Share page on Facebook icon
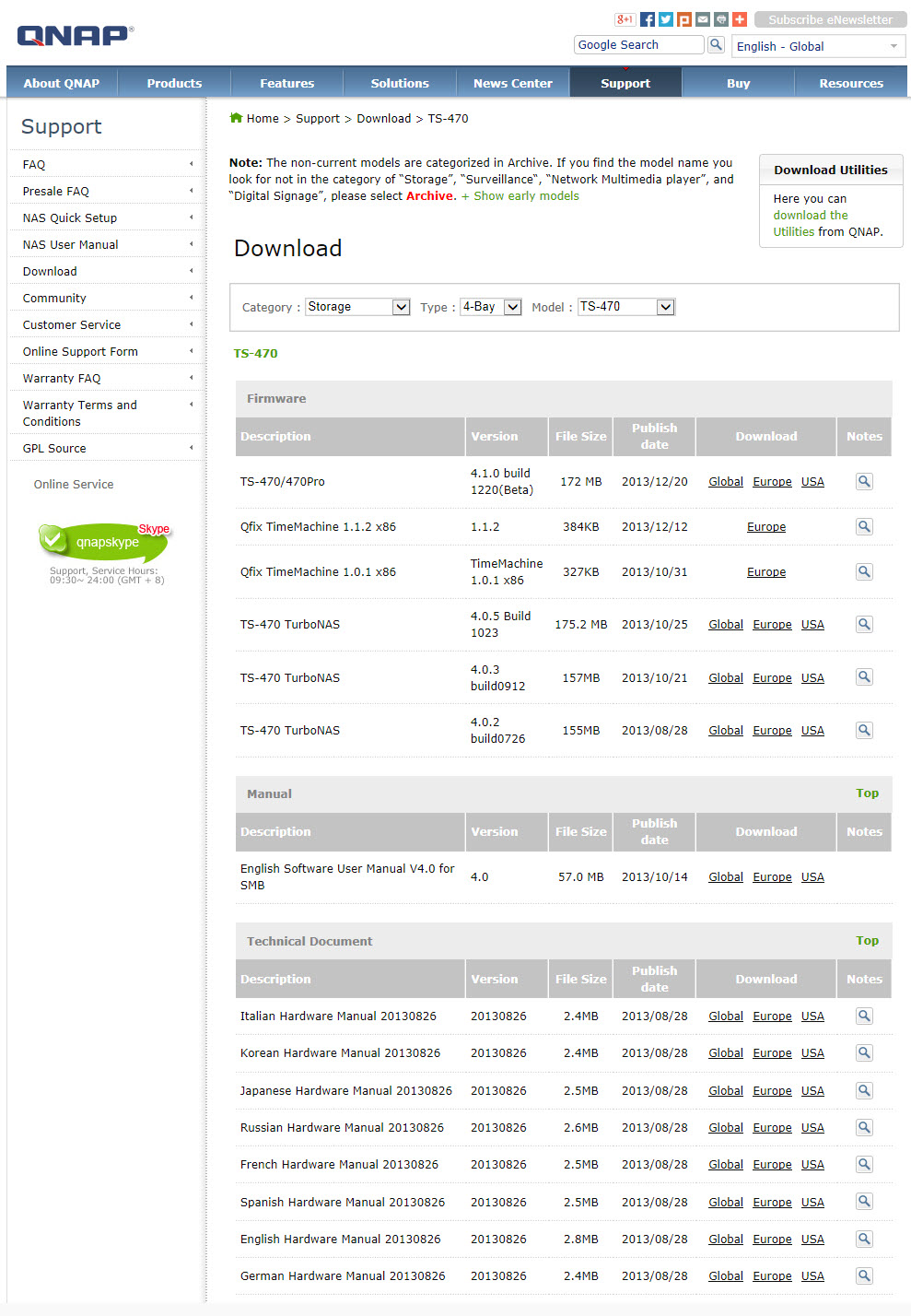Viewport: 911px width, 1316px height. click(x=648, y=19)
